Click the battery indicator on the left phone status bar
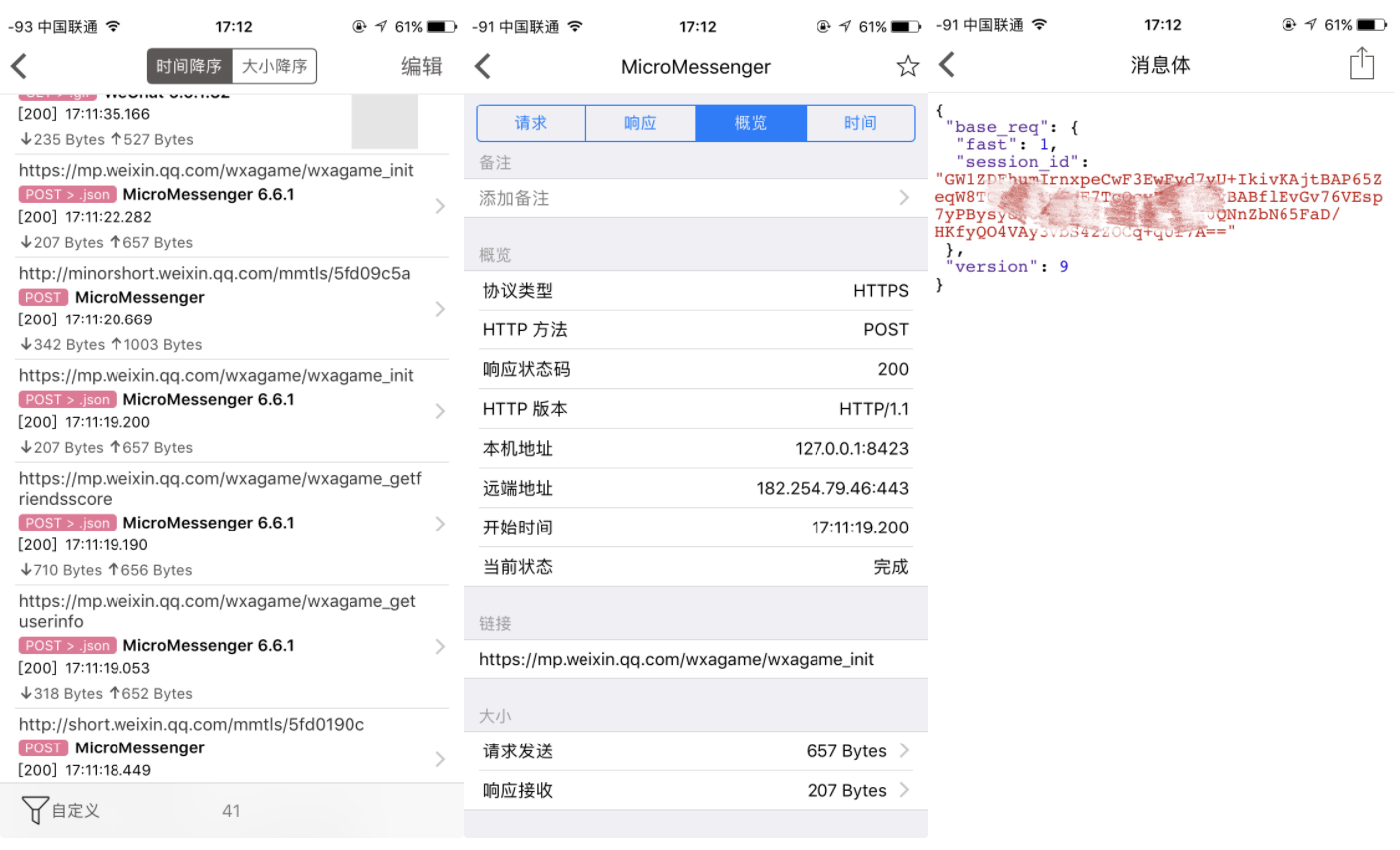The height and width of the screenshot is (850, 1400). tap(442, 26)
